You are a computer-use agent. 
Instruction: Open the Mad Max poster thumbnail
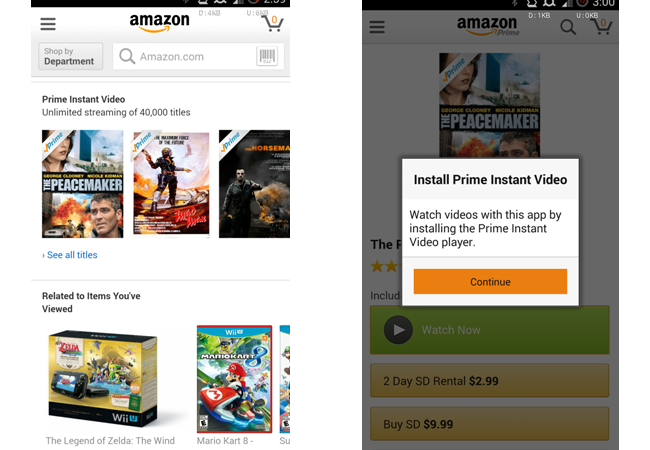pos(171,184)
